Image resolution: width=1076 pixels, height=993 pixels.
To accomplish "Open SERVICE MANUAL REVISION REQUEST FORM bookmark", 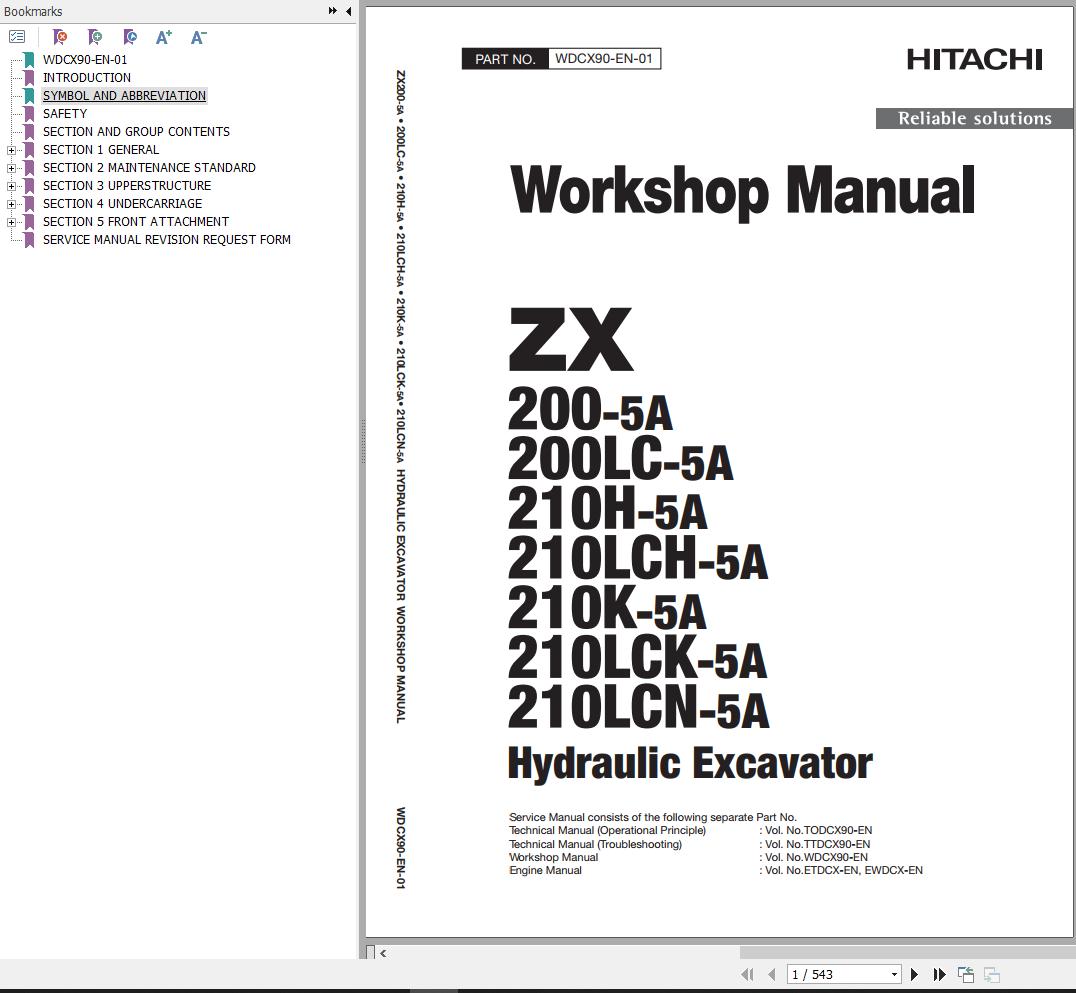I will [167, 240].
